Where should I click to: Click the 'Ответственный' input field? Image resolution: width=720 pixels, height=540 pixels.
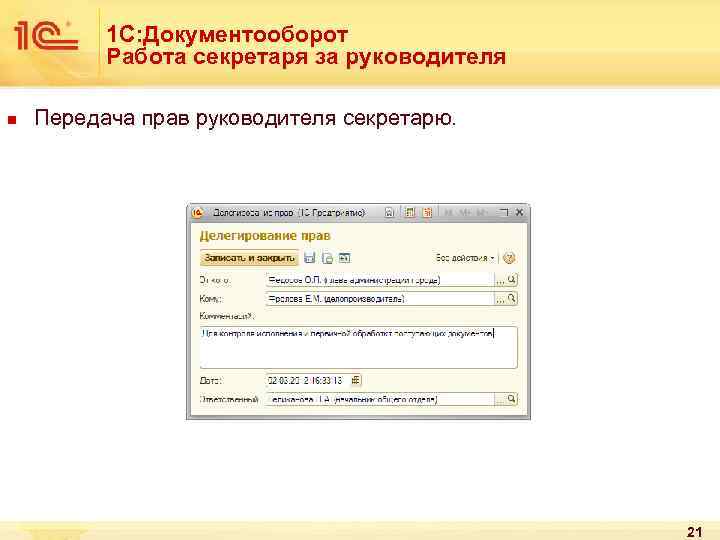(380, 399)
